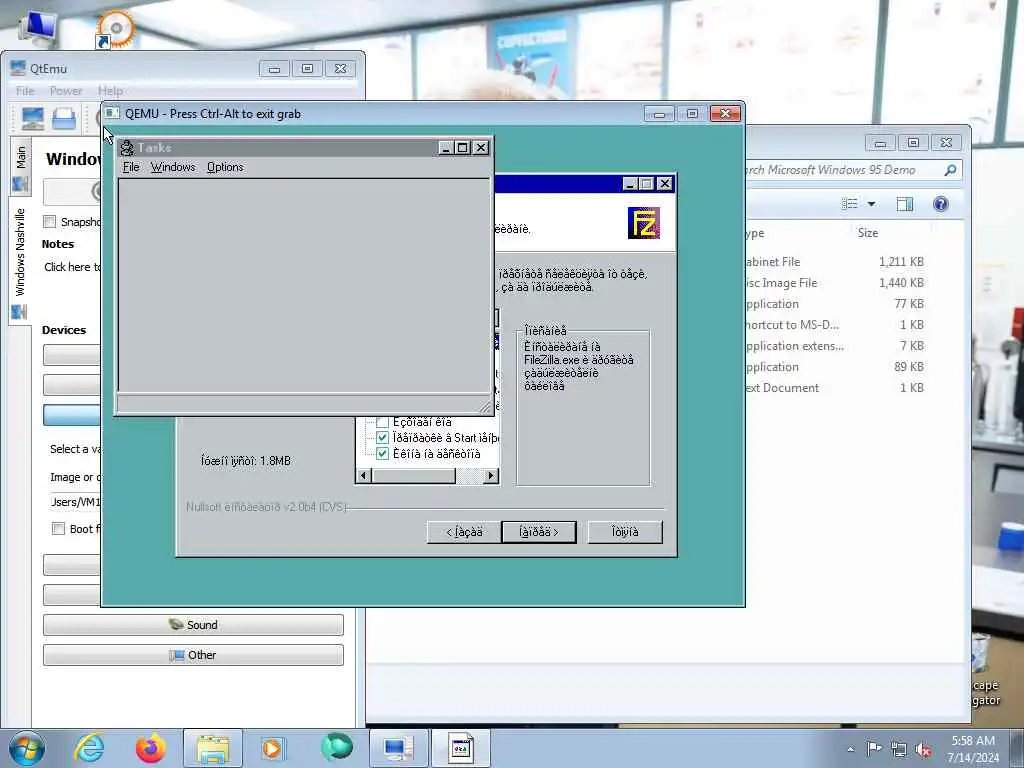The image size is (1024, 768).
Task: Open Explorer help icon
Action: [940, 204]
